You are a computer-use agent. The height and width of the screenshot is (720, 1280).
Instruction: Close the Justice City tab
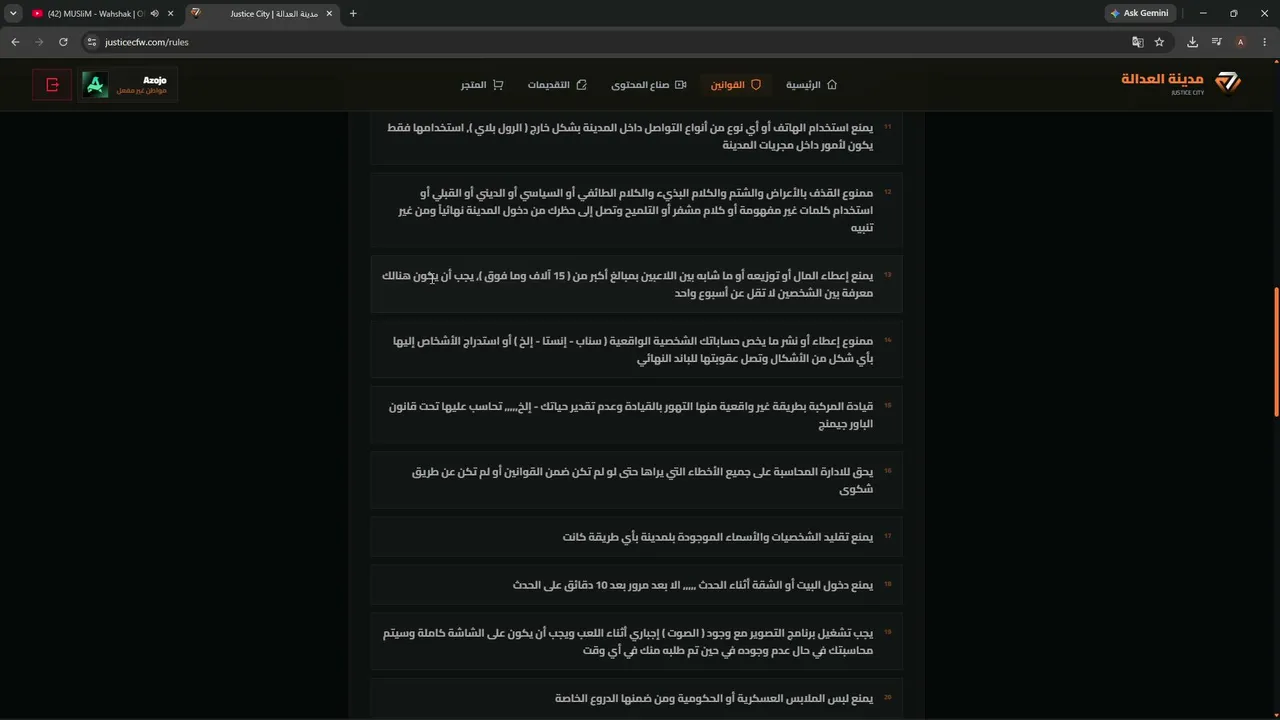pyautogui.click(x=329, y=13)
